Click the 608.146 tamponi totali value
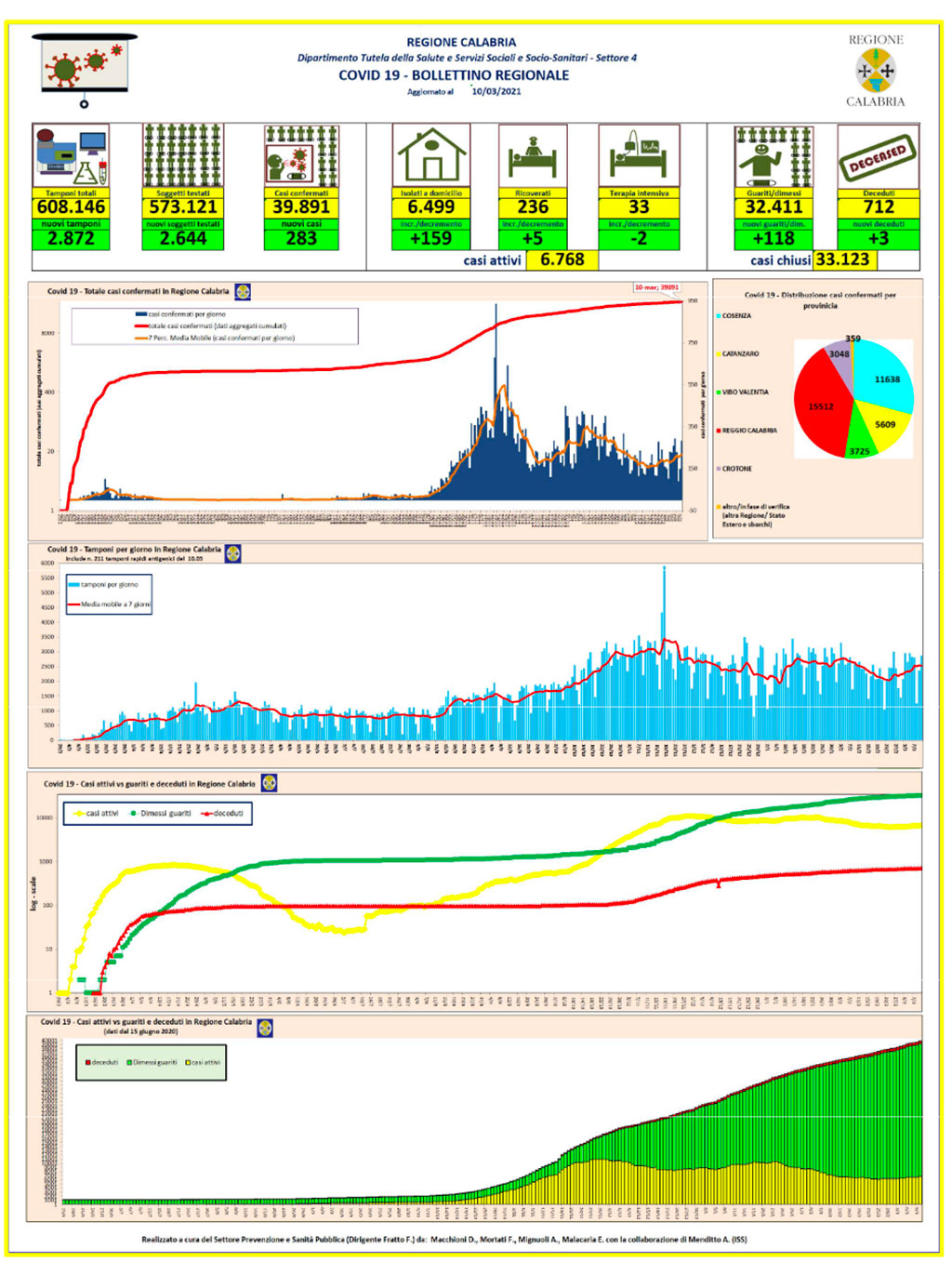The image size is (952, 1262). [72, 207]
